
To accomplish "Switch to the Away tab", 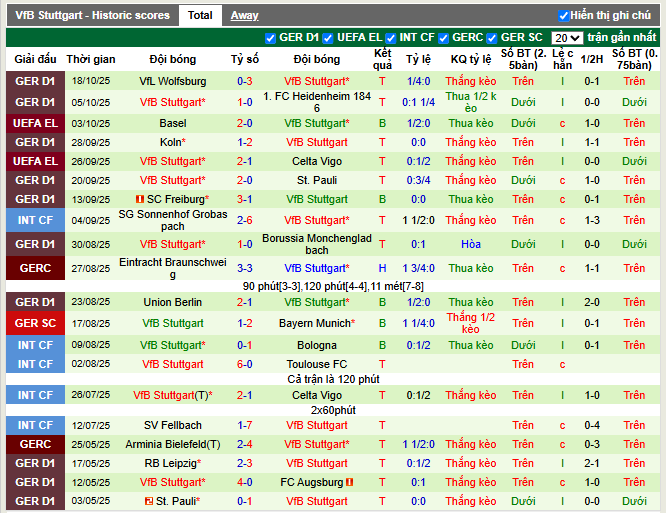I will [244, 16].
